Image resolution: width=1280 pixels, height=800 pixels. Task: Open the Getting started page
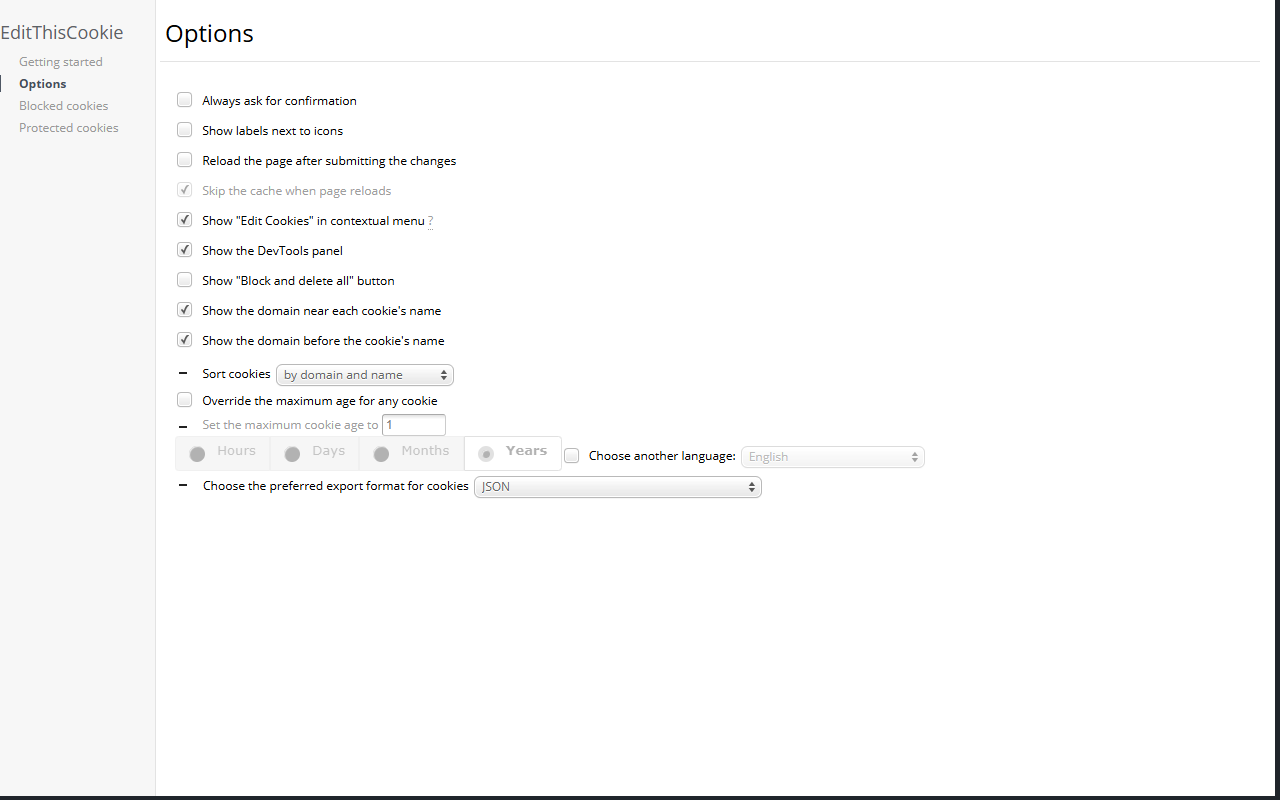tap(60, 61)
